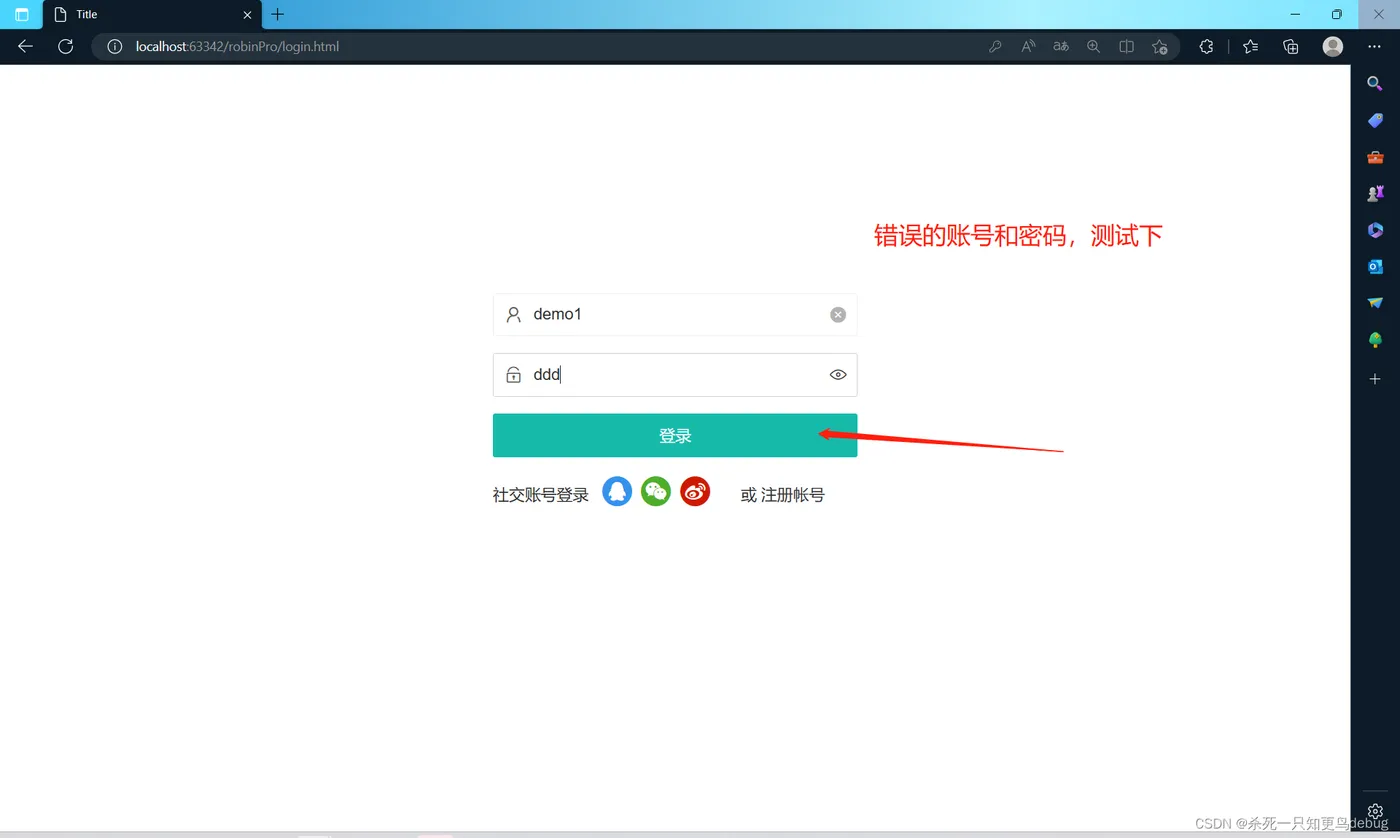The height and width of the screenshot is (838, 1400).
Task: Close the Title tab
Action: 248,15
